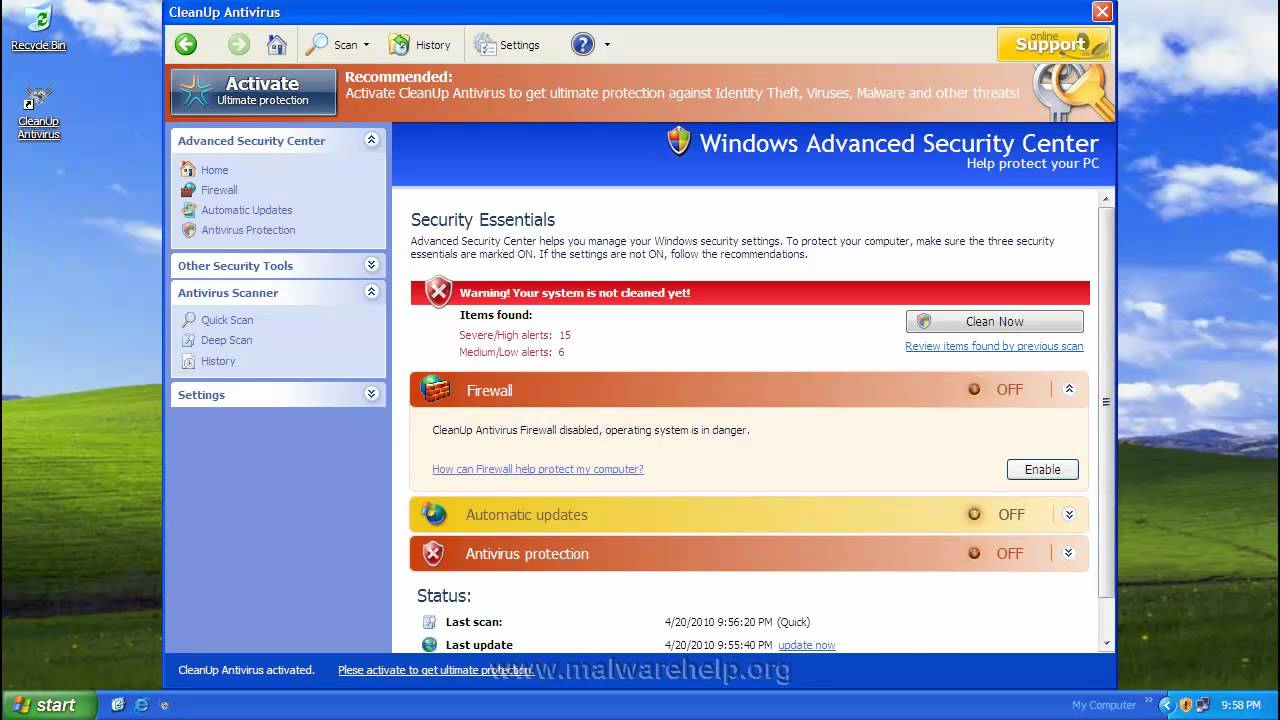The height and width of the screenshot is (720, 1280).
Task: Select Automatic Updates in the sidebar
Action: [x=246, y=210]
